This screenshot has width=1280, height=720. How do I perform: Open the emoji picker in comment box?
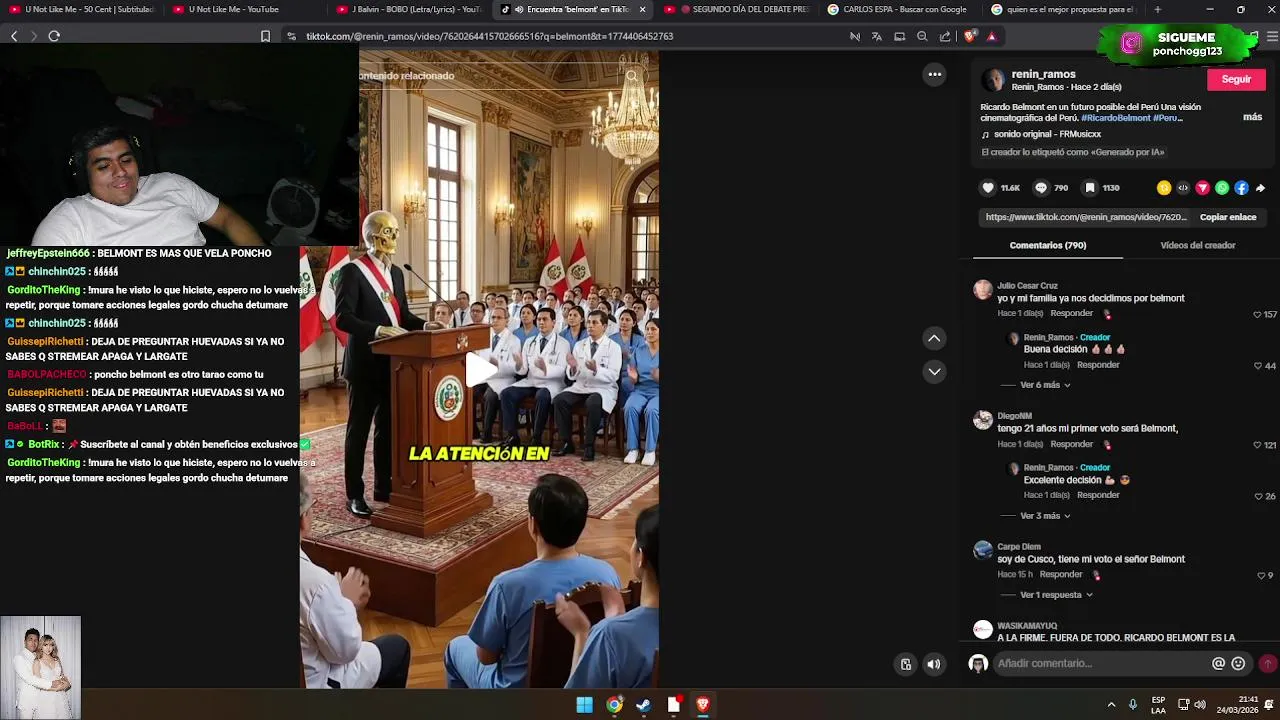(1238, 663)
